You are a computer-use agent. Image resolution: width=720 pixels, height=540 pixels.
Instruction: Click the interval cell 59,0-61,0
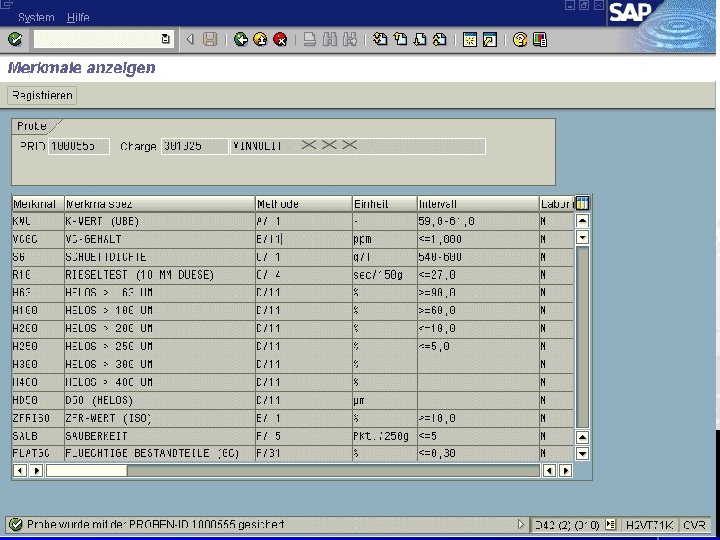tap(478, 221)
